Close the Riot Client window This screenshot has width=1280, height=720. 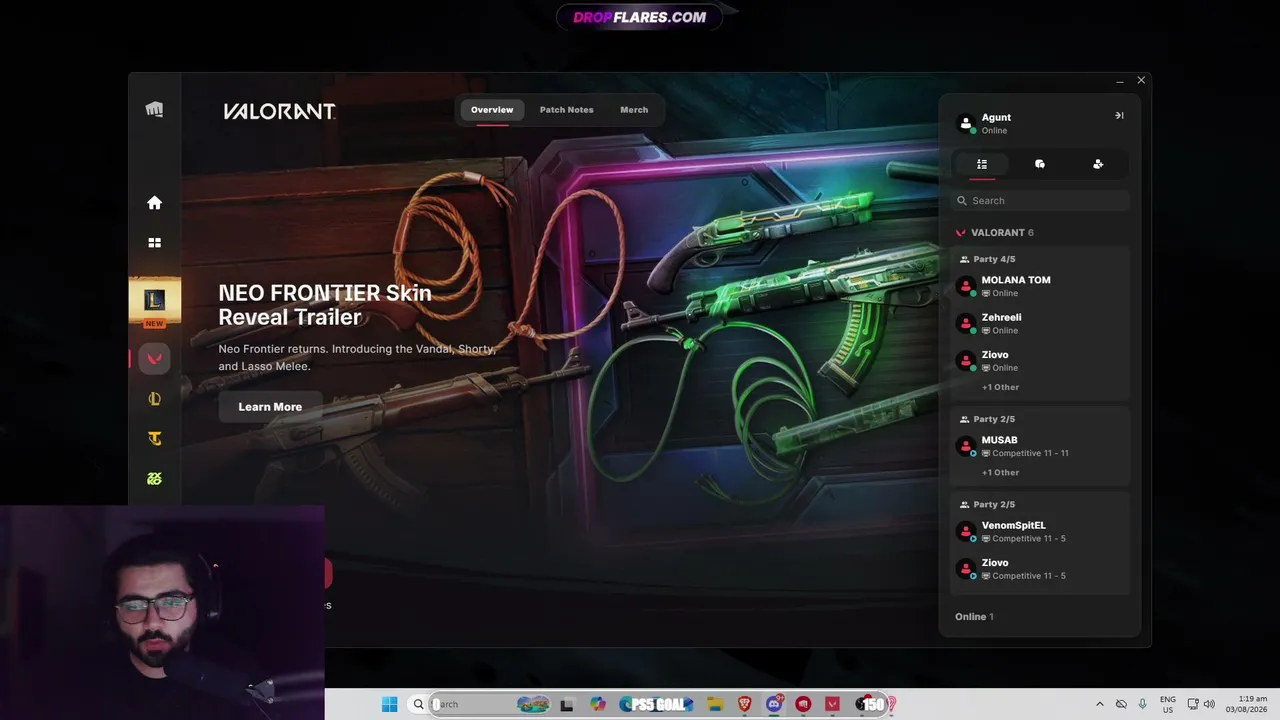[x=1141, y=80]
